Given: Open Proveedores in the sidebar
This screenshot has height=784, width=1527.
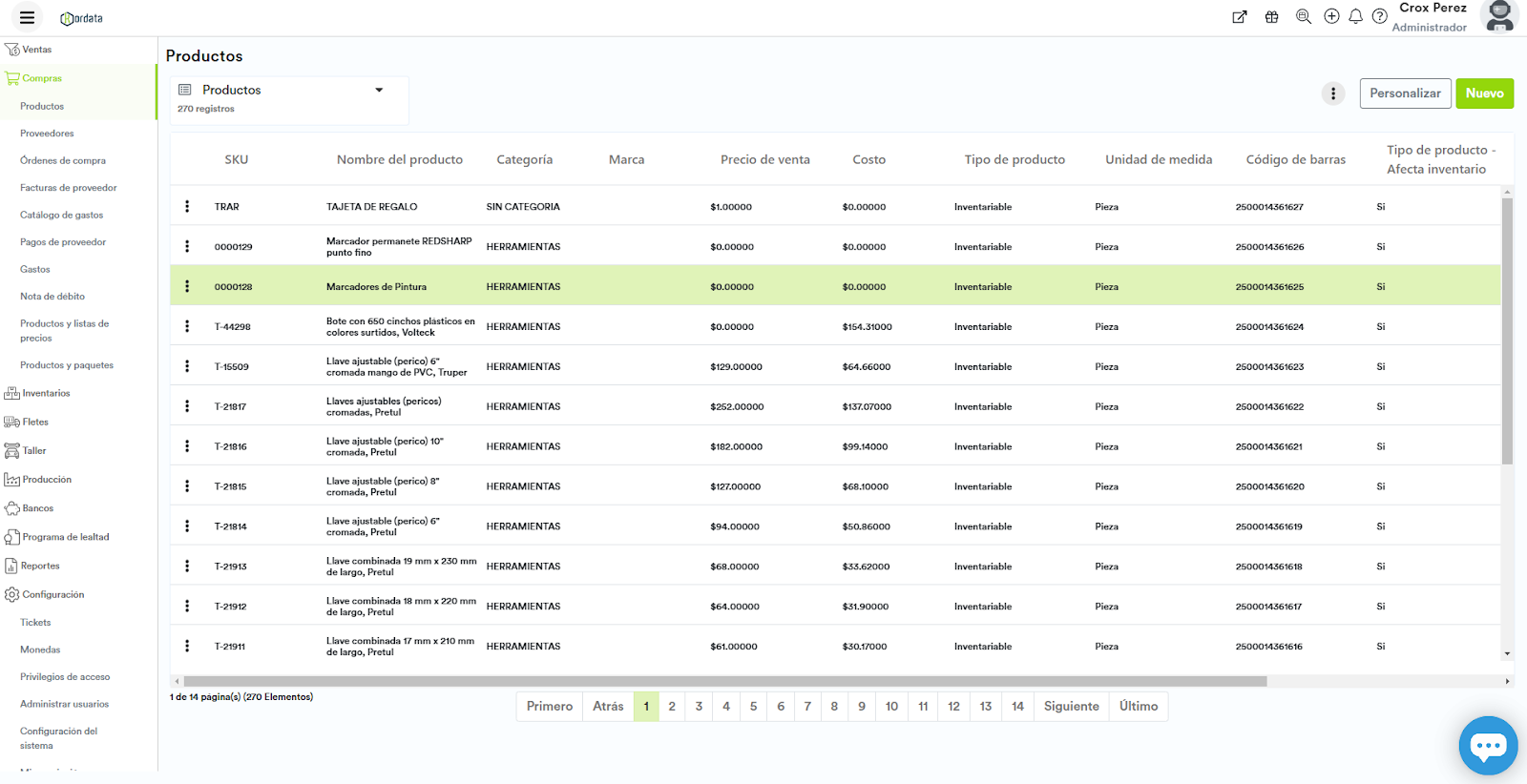Looking at the screenshot, I should click(x=47, y=134).
